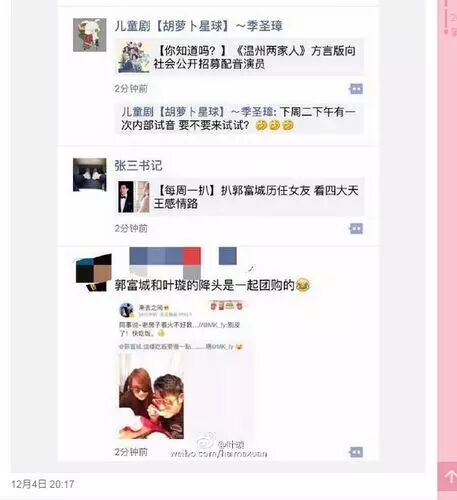
Task: Open thumbnail of 每周一扒 article
Action: click(134, 197)
